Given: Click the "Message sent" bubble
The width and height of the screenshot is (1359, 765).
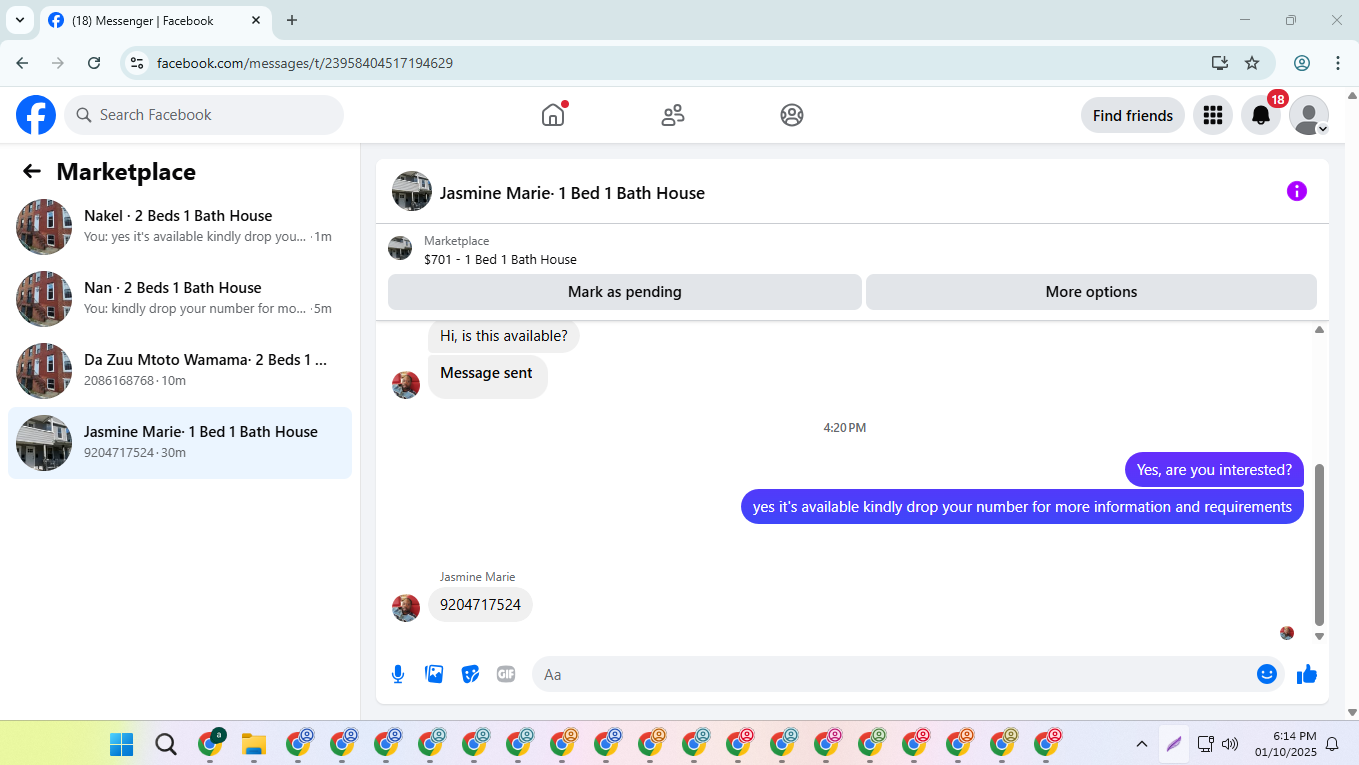Looking at the screenshot, I should (x=487, y=376).
